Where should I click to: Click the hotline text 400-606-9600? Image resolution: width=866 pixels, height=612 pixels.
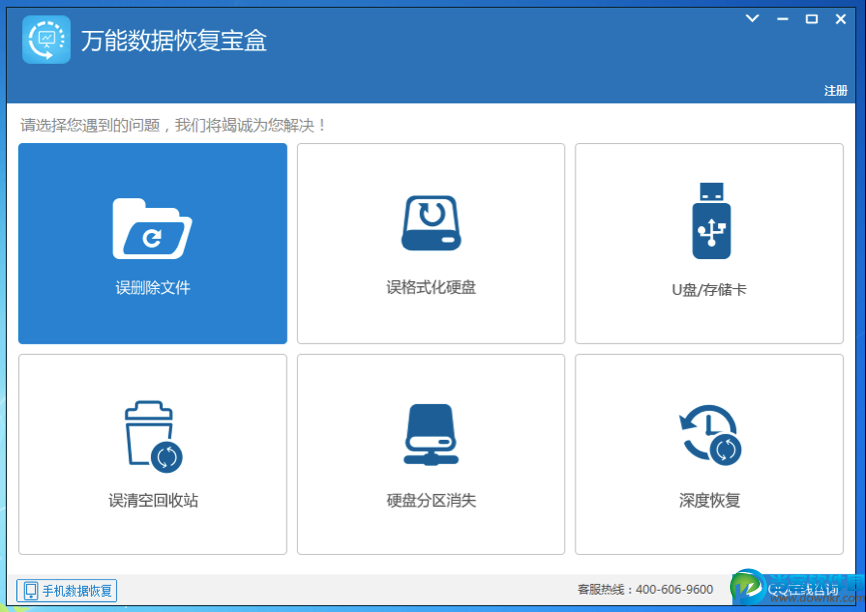674,590
